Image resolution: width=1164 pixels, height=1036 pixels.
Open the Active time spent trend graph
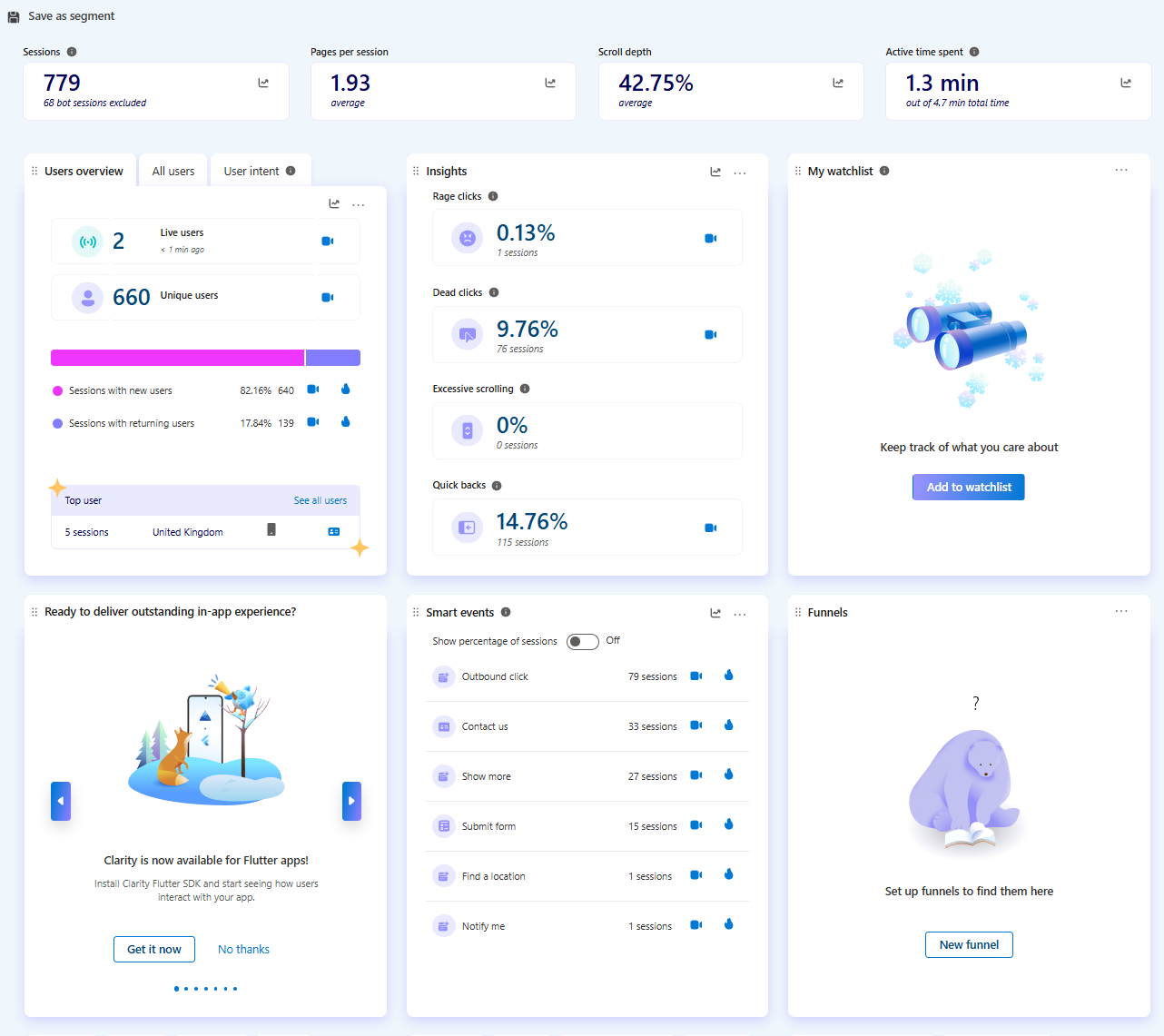point(1125,82)
